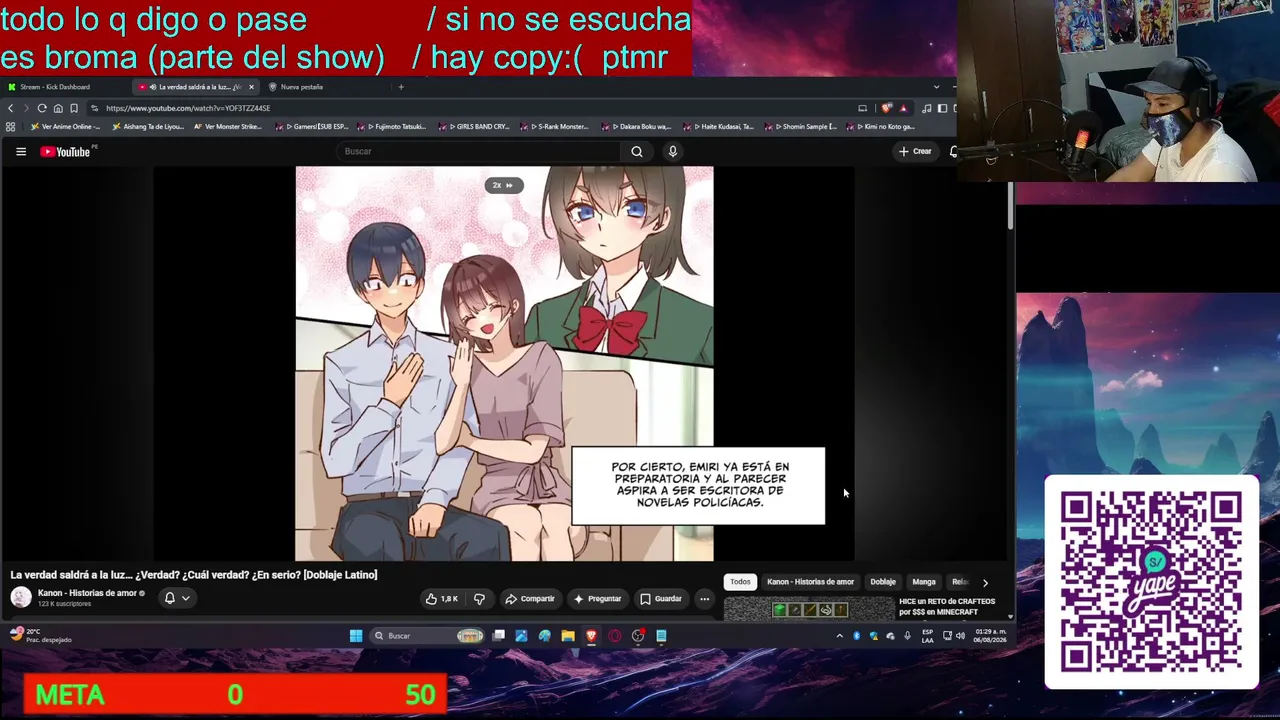Open the Aishang Ta de Liyou bookmark
This screenshot has height=720, width=1280.
[x=148, y=127]
